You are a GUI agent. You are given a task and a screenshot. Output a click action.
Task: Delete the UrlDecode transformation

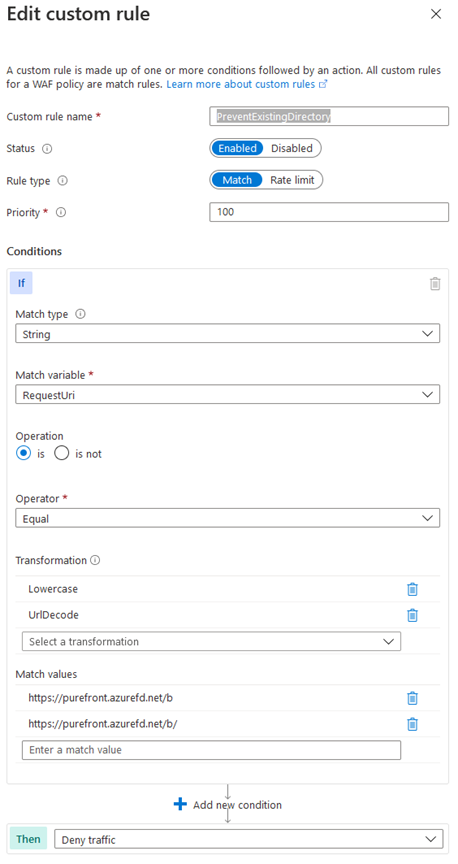[412, 615]
